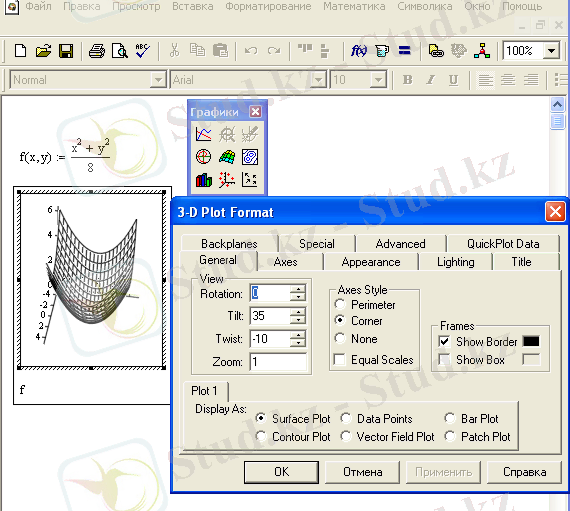Insert a 3D Bar Plot from palette
The image size is (570, 511).
click(x=203, y=180)
